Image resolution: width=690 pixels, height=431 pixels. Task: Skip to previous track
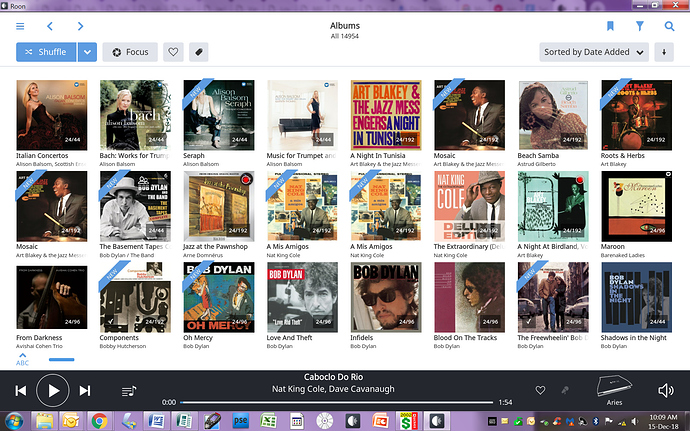(x=21, y=390)
